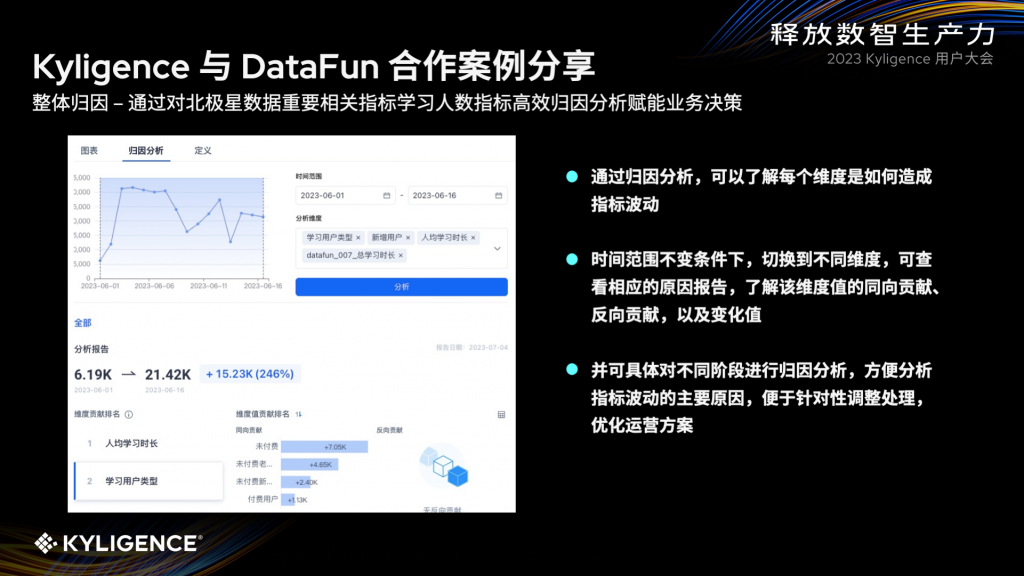Open the start date calendar picker icon
Viewport: 1024px width, 576px height.
[x=386, y=195]
